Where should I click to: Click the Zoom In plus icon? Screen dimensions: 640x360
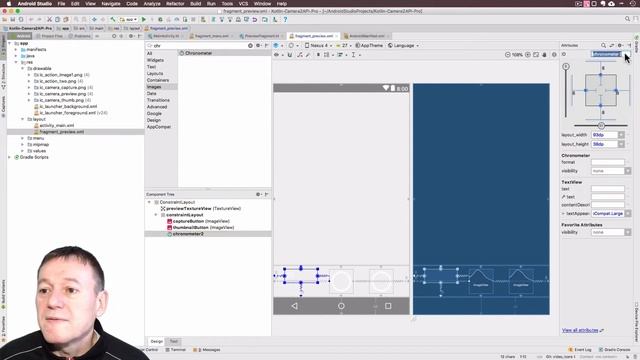coord(528,55)
